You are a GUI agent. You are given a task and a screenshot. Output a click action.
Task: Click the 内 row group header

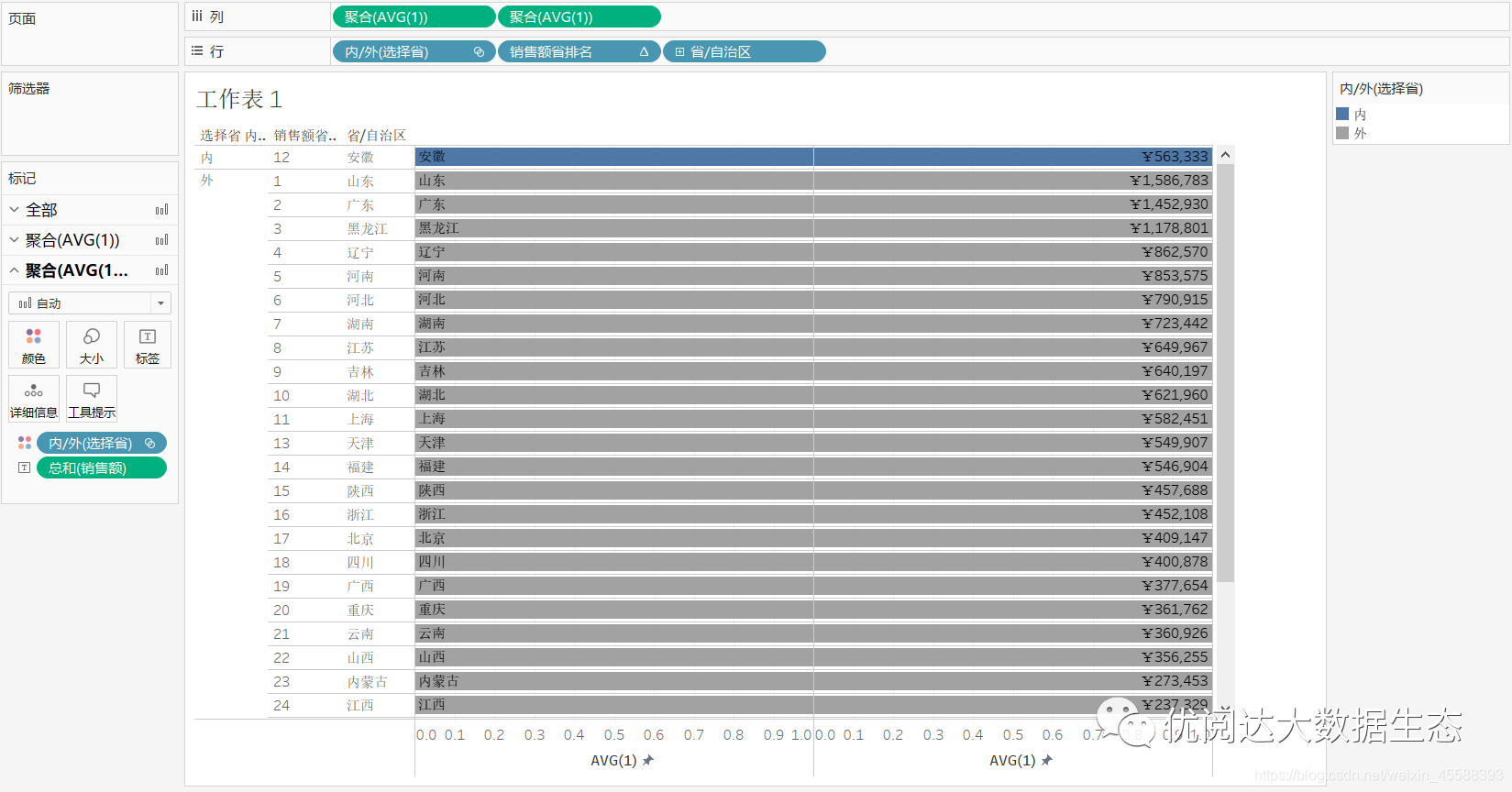[207, 158]
